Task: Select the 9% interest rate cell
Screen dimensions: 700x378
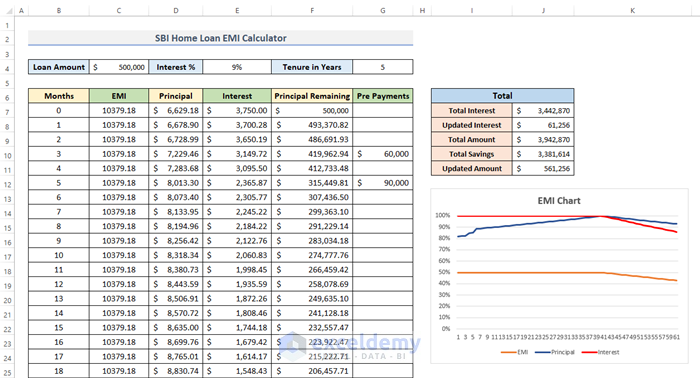Action: point(237,67)
